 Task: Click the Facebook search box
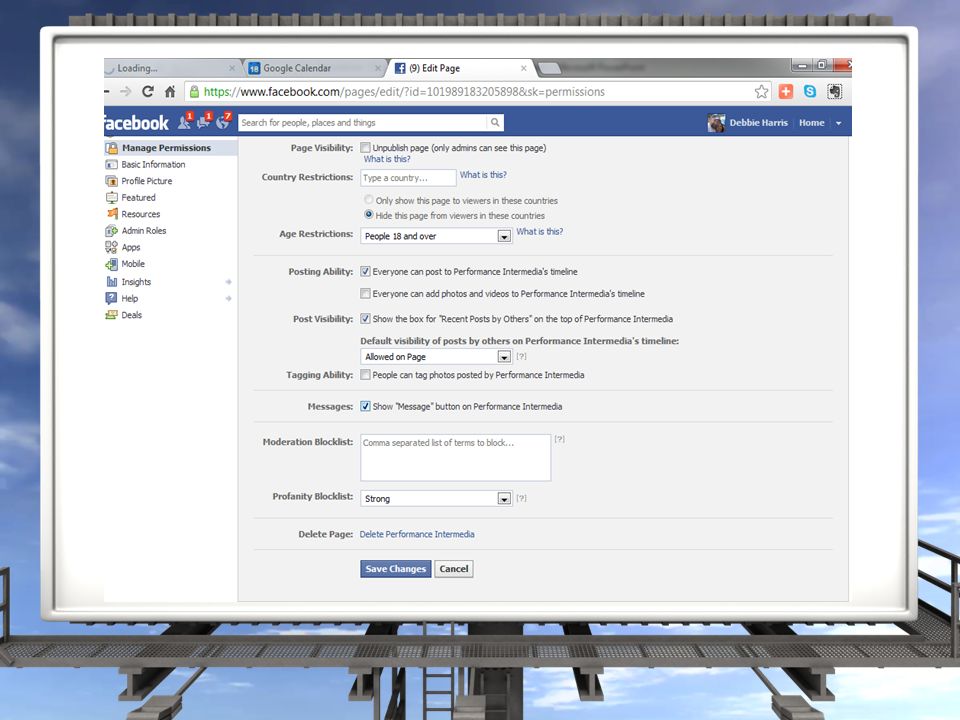364,122
